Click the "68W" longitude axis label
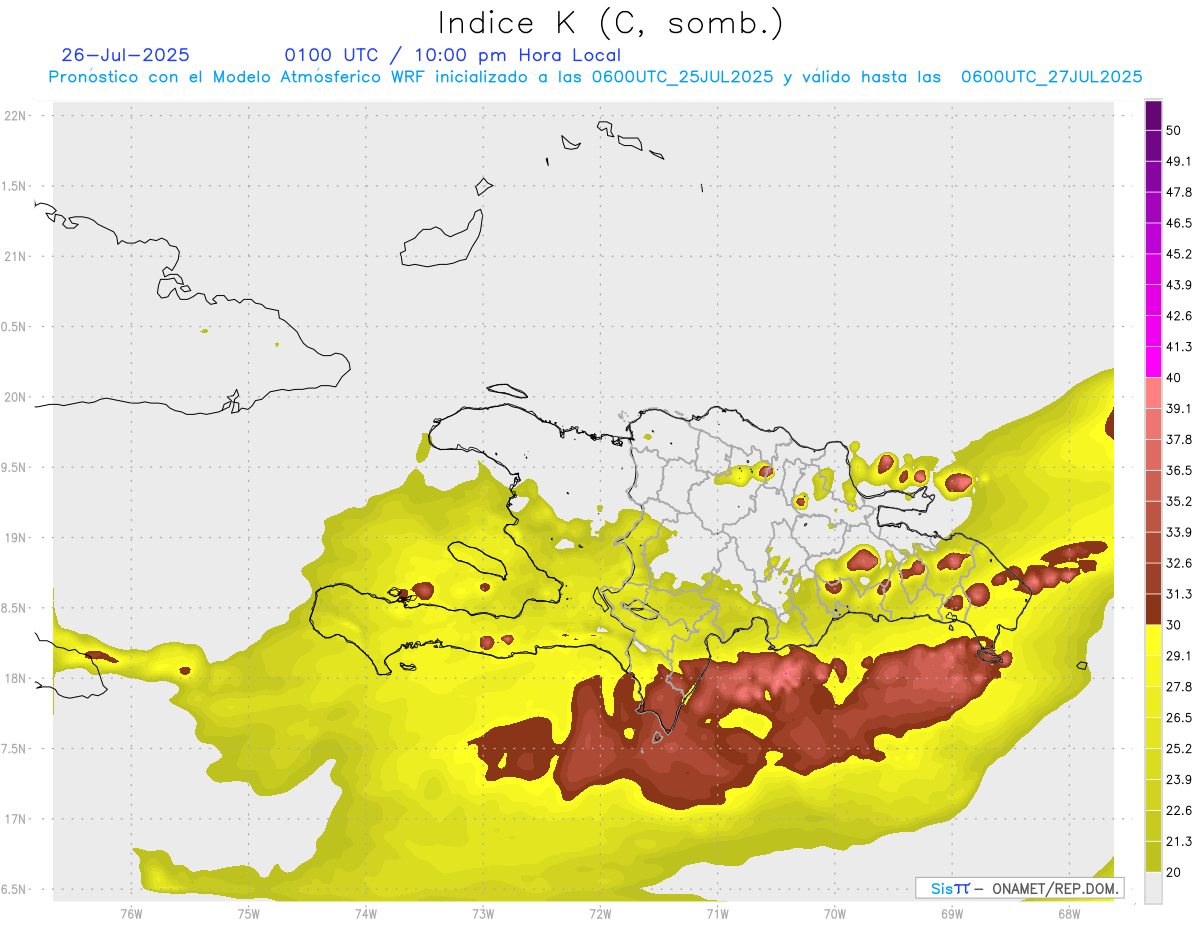The width and height of the screenshot is (1200, 927). [1068, 914]
